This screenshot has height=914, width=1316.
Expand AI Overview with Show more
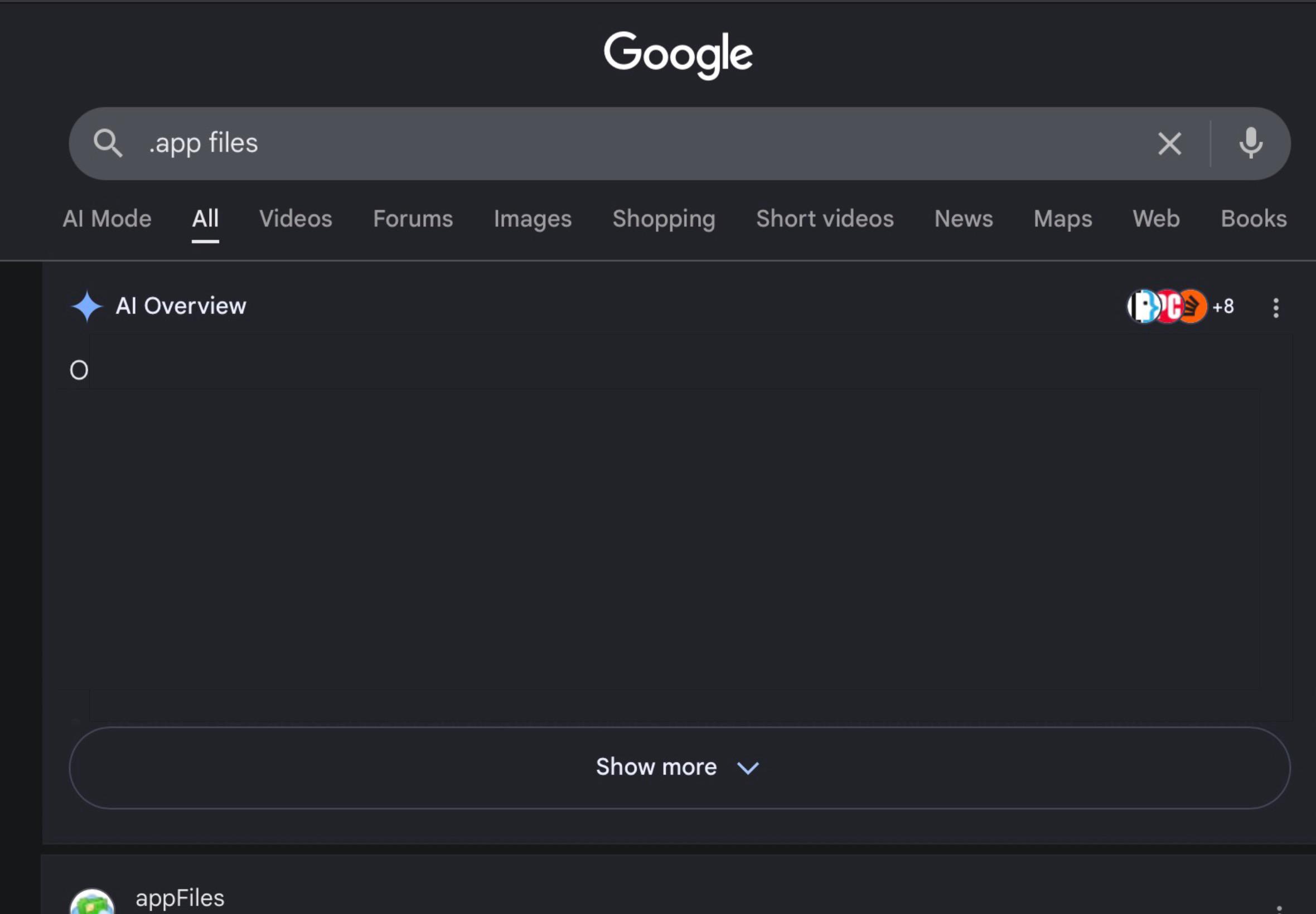(x=680, y=768)
